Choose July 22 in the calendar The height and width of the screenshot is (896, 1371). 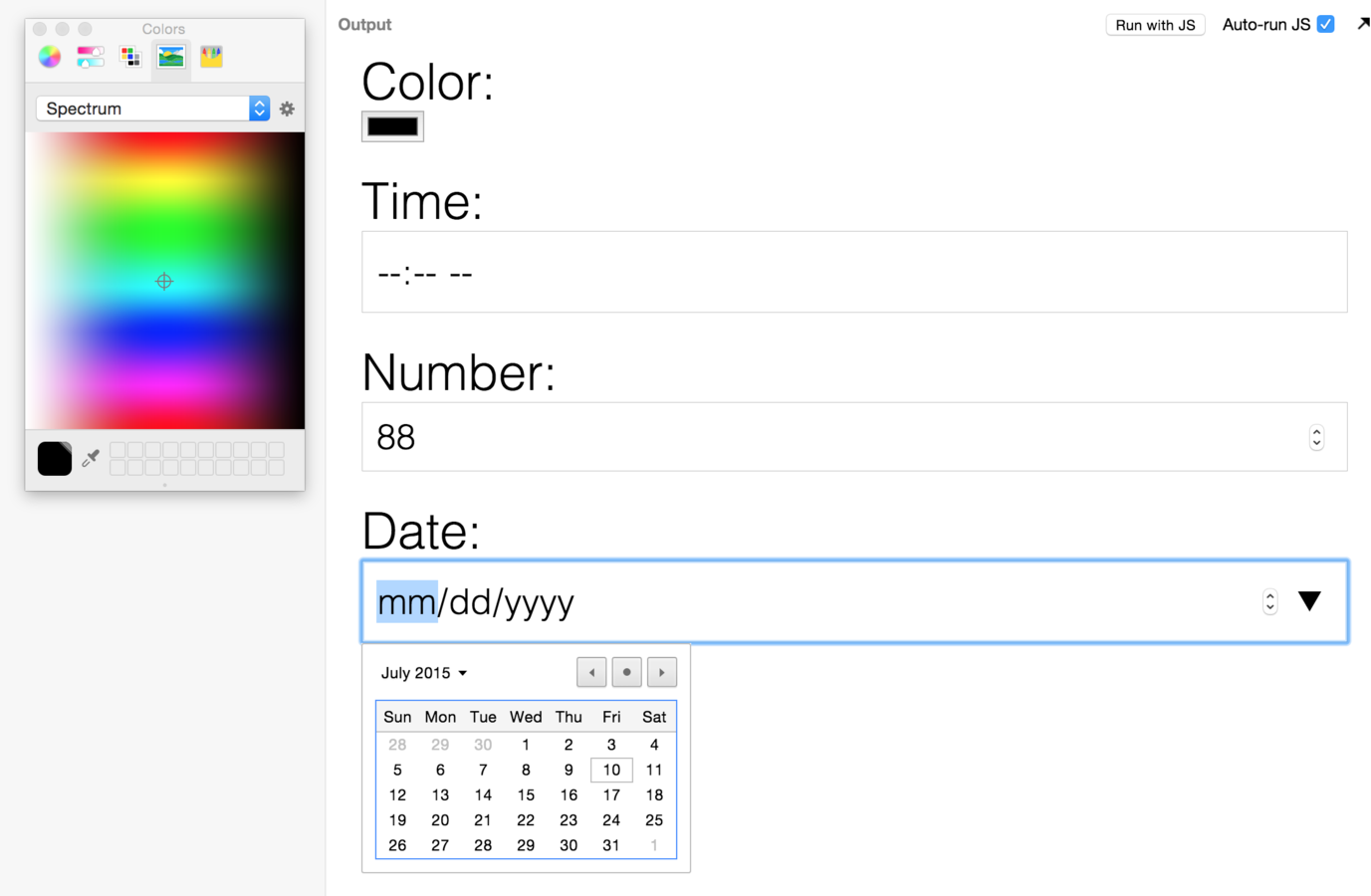[x=526, y=820]
